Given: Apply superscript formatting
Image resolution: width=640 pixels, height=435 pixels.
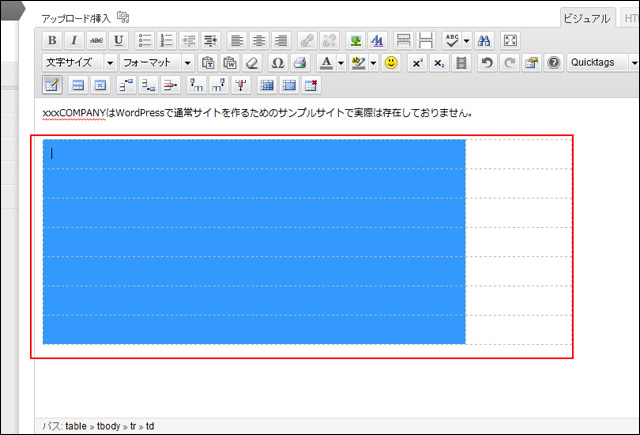Looking at the screenshot, I should click(417, 63).
